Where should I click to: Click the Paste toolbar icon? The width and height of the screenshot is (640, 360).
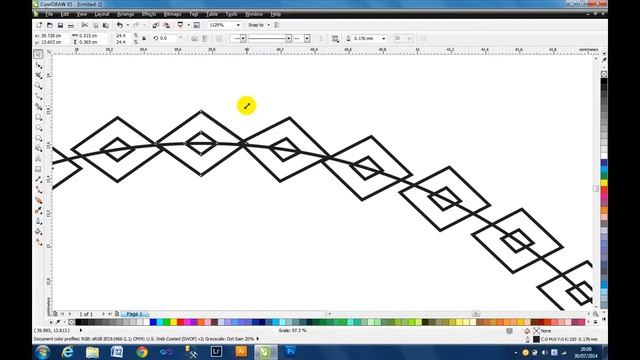106,25
